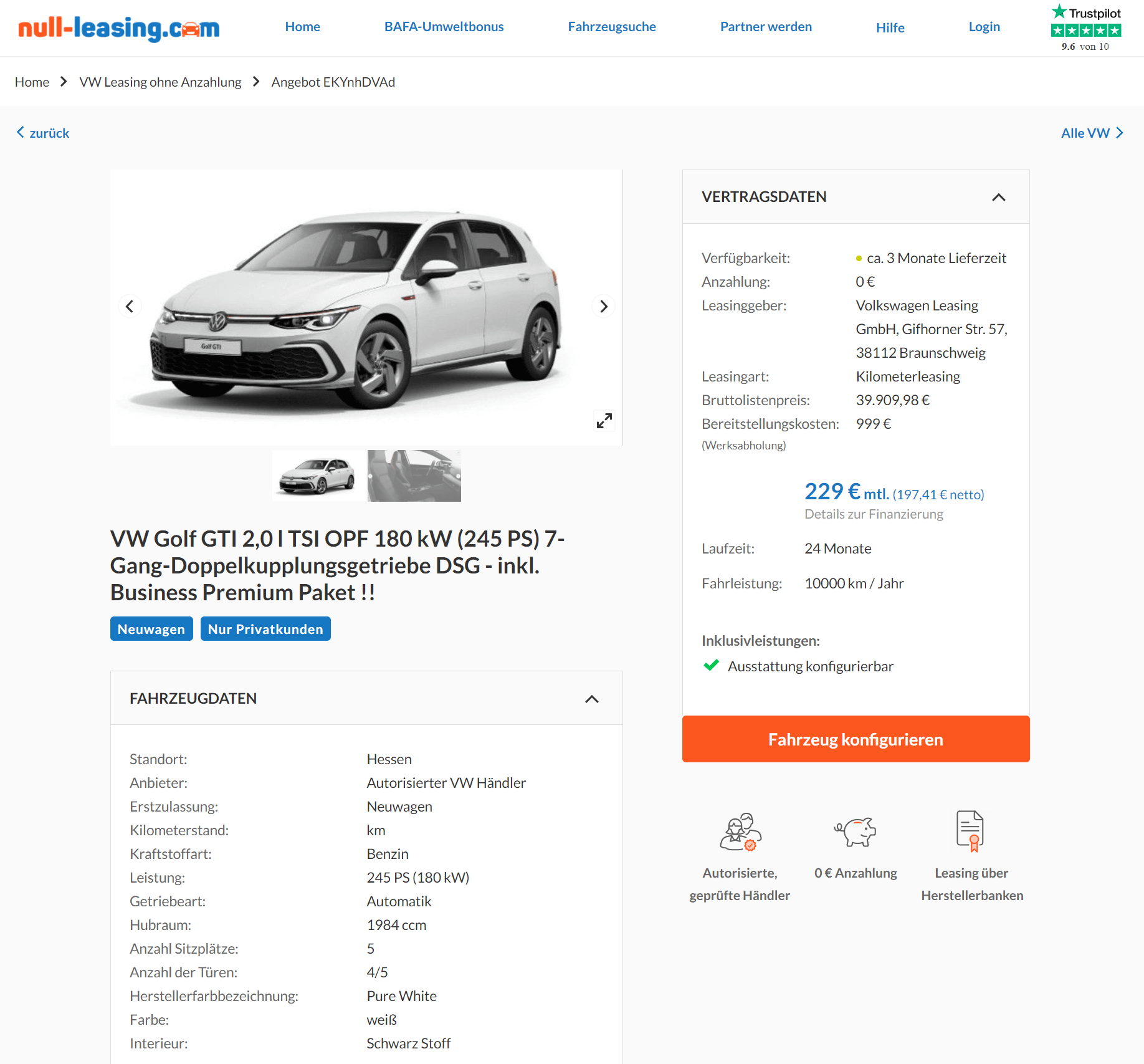Viewport: 1144px width, 1064px height.
Task: Click the Home breadcrumb
Action: point(32,82)
